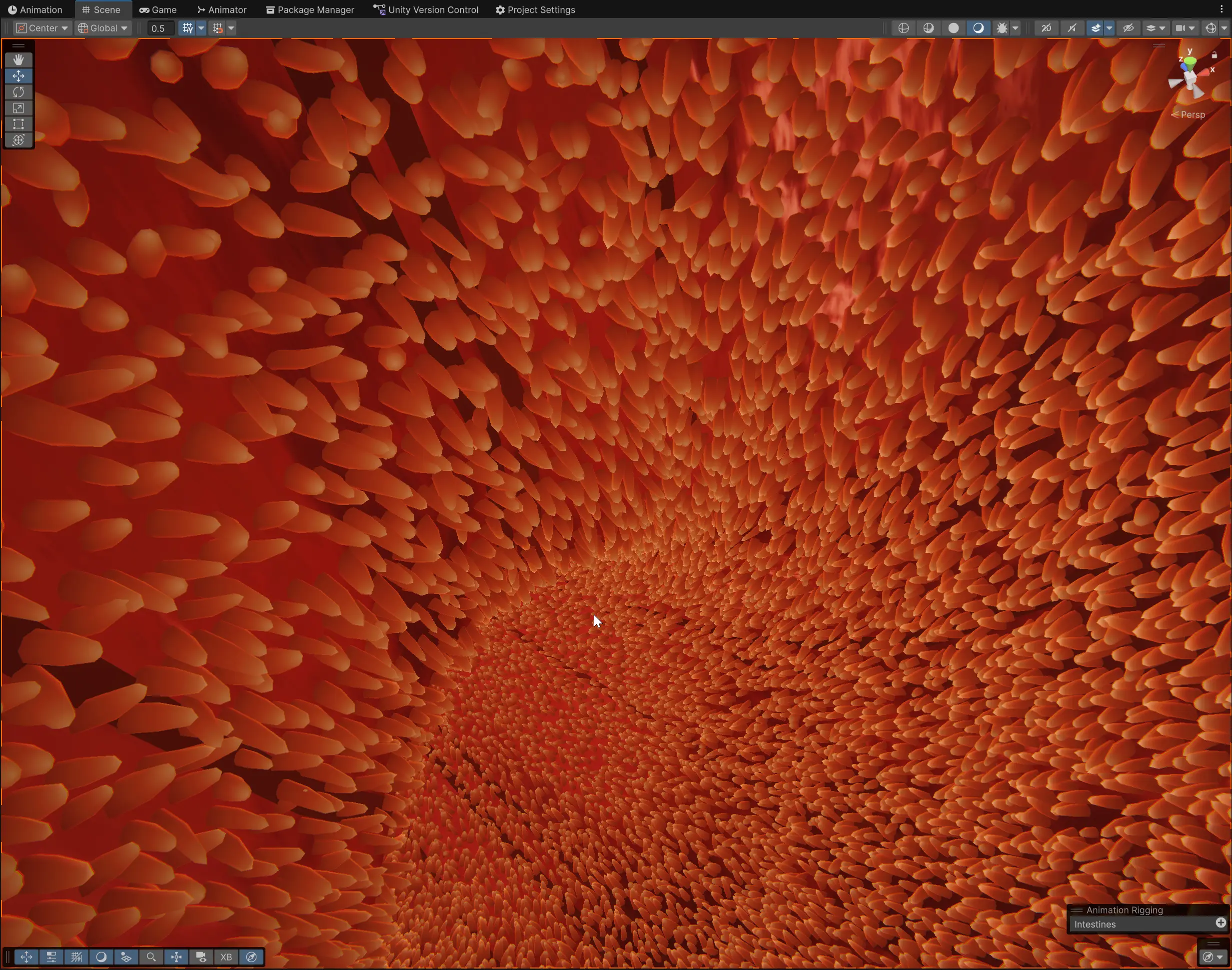Image resolution: width=1232 pixels, height=970 pixels.
Task: Click the XB overlay button
Action: (226, 957)
